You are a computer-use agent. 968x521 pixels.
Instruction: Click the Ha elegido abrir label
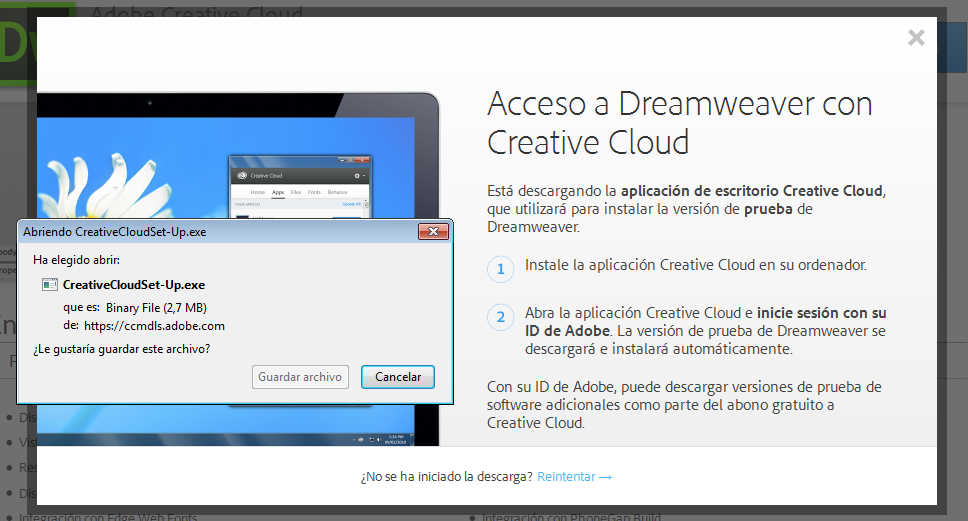tap(77, 260)
